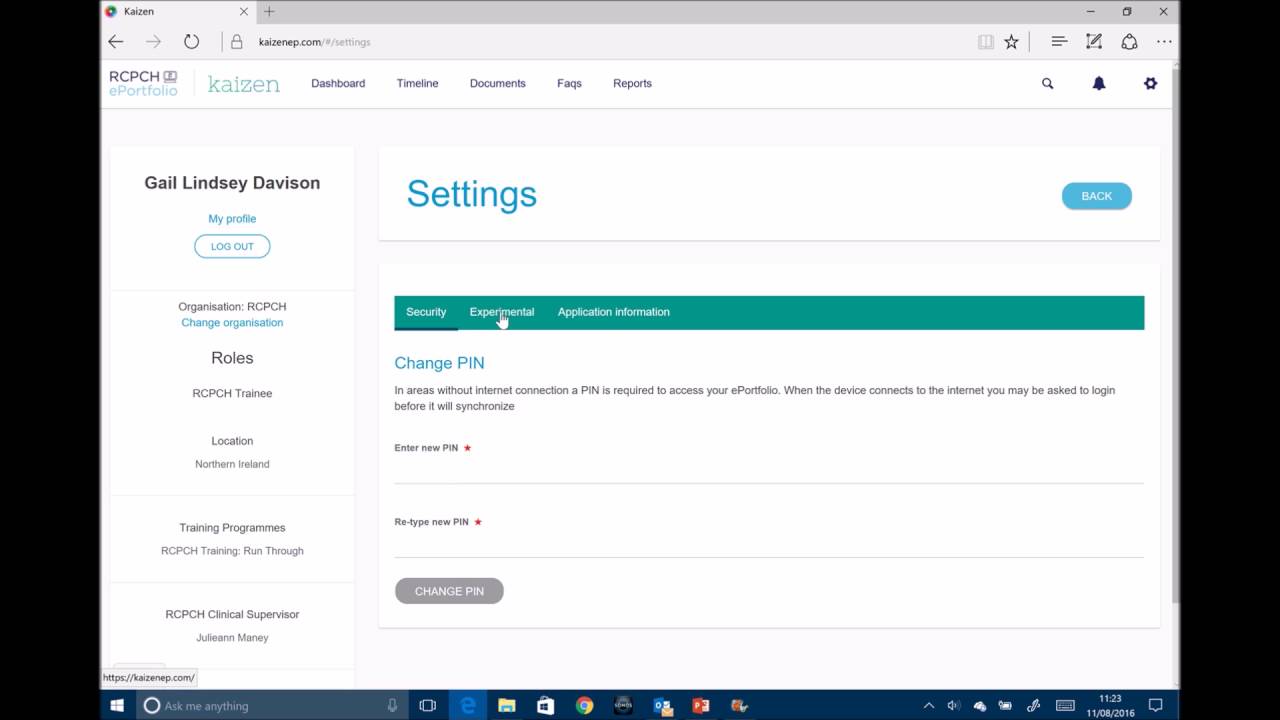Image resolution: width=1280 pixels, height=720 pixels.
Task: Click the BACK button
Action: pos(1097,196)
